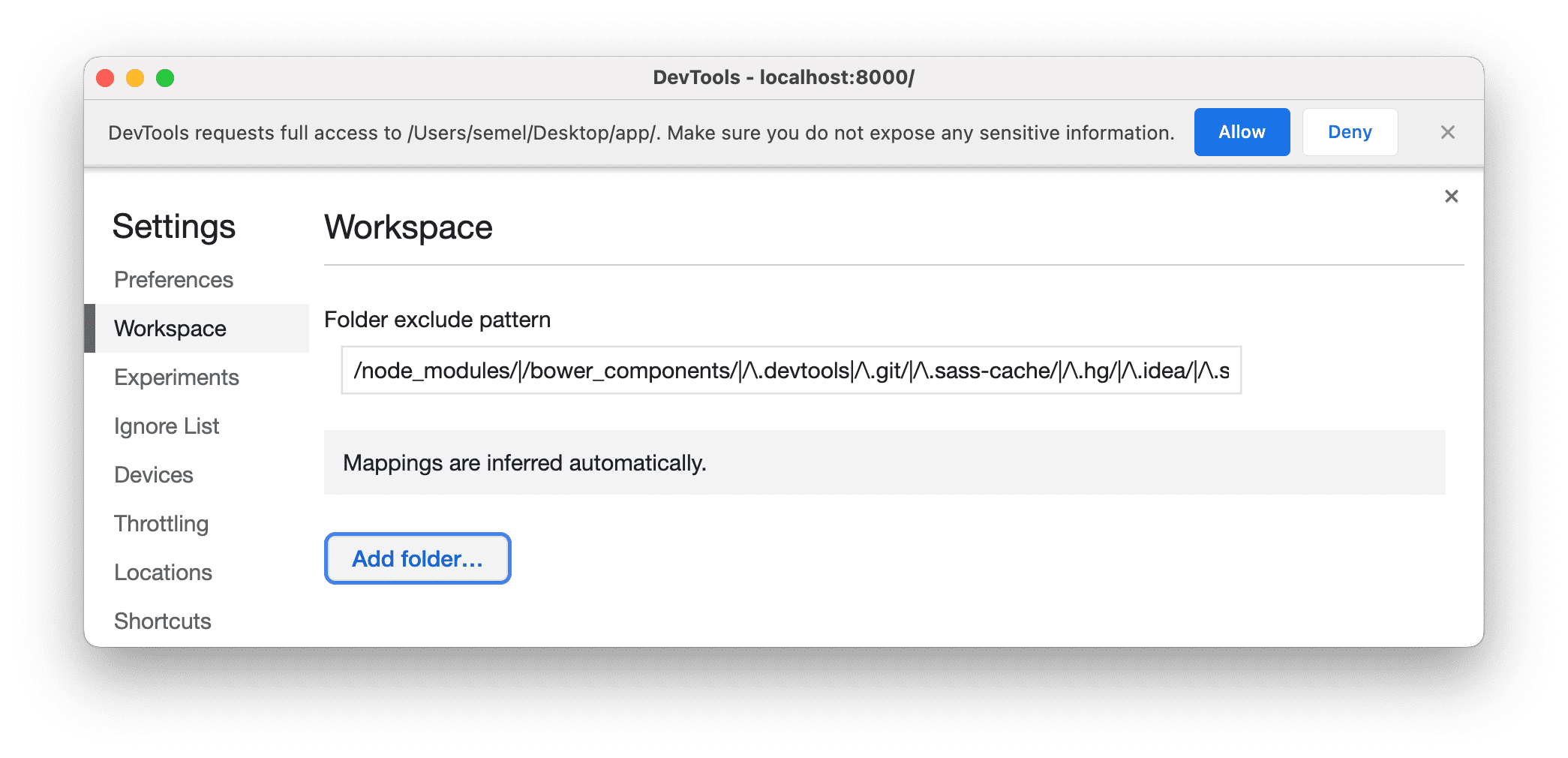Deny the DevTools folder access request
1568x758 pixels.
[x=1350, y=132]
